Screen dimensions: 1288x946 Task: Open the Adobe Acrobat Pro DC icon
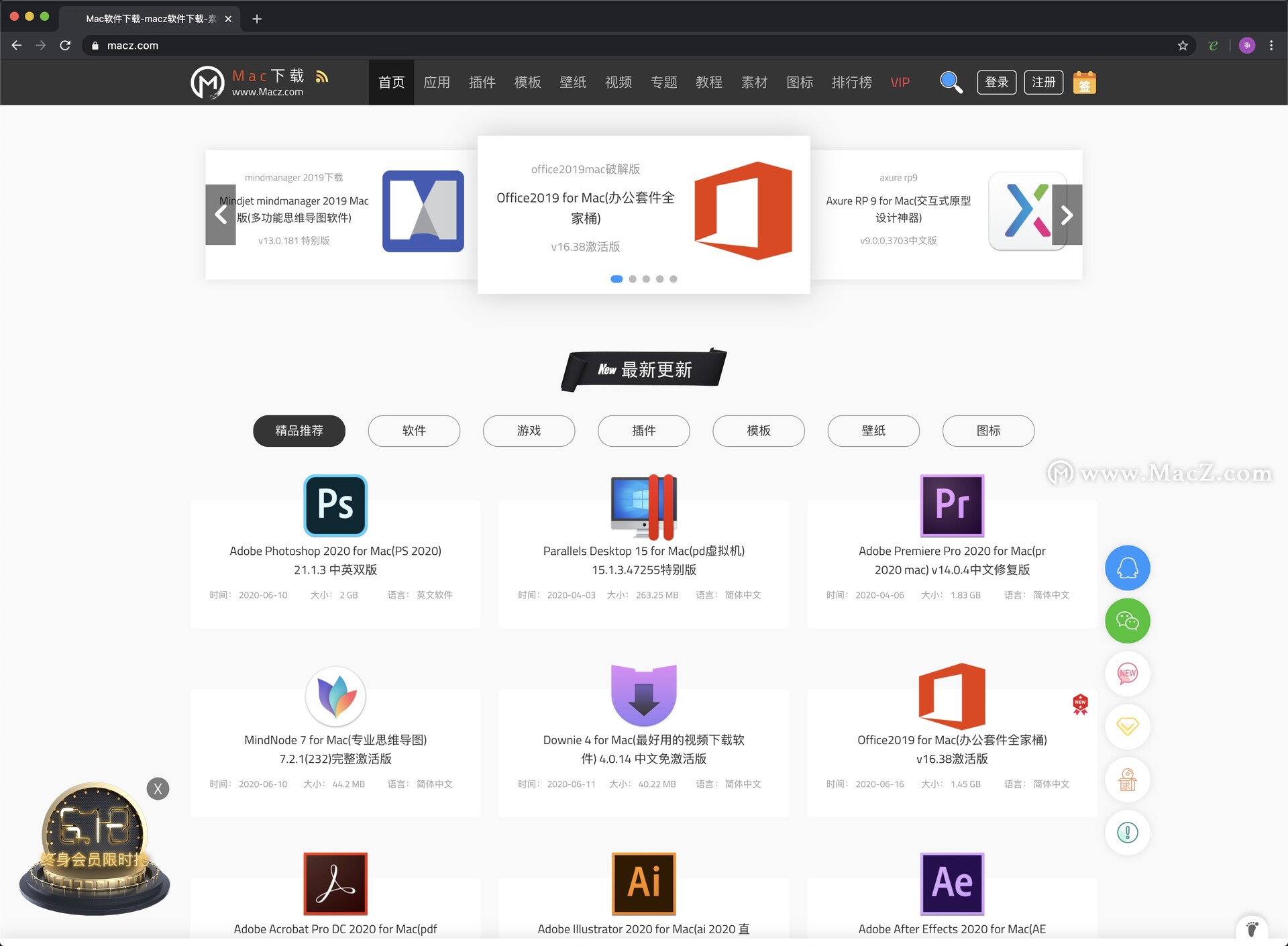335,884
